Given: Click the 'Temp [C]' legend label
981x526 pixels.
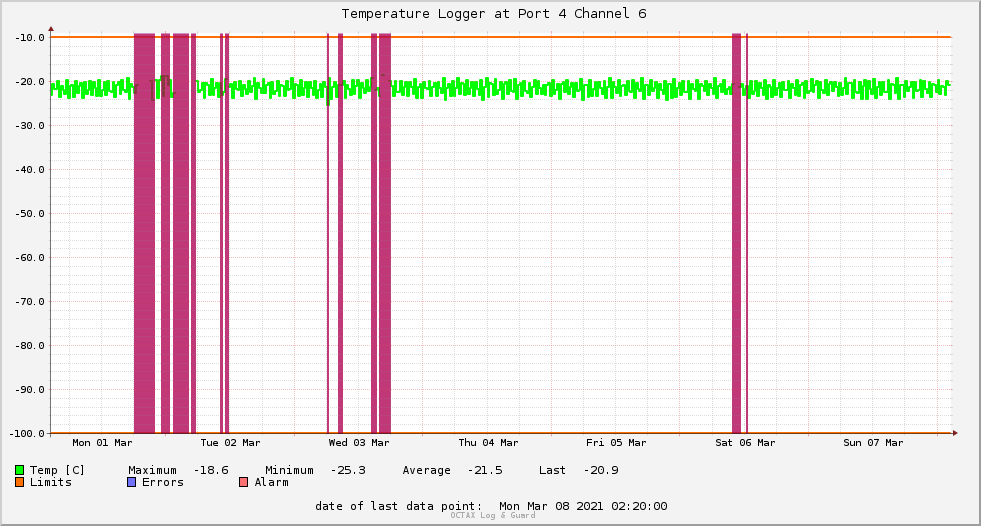Looking at the screenshot, I should click(57, 470).
